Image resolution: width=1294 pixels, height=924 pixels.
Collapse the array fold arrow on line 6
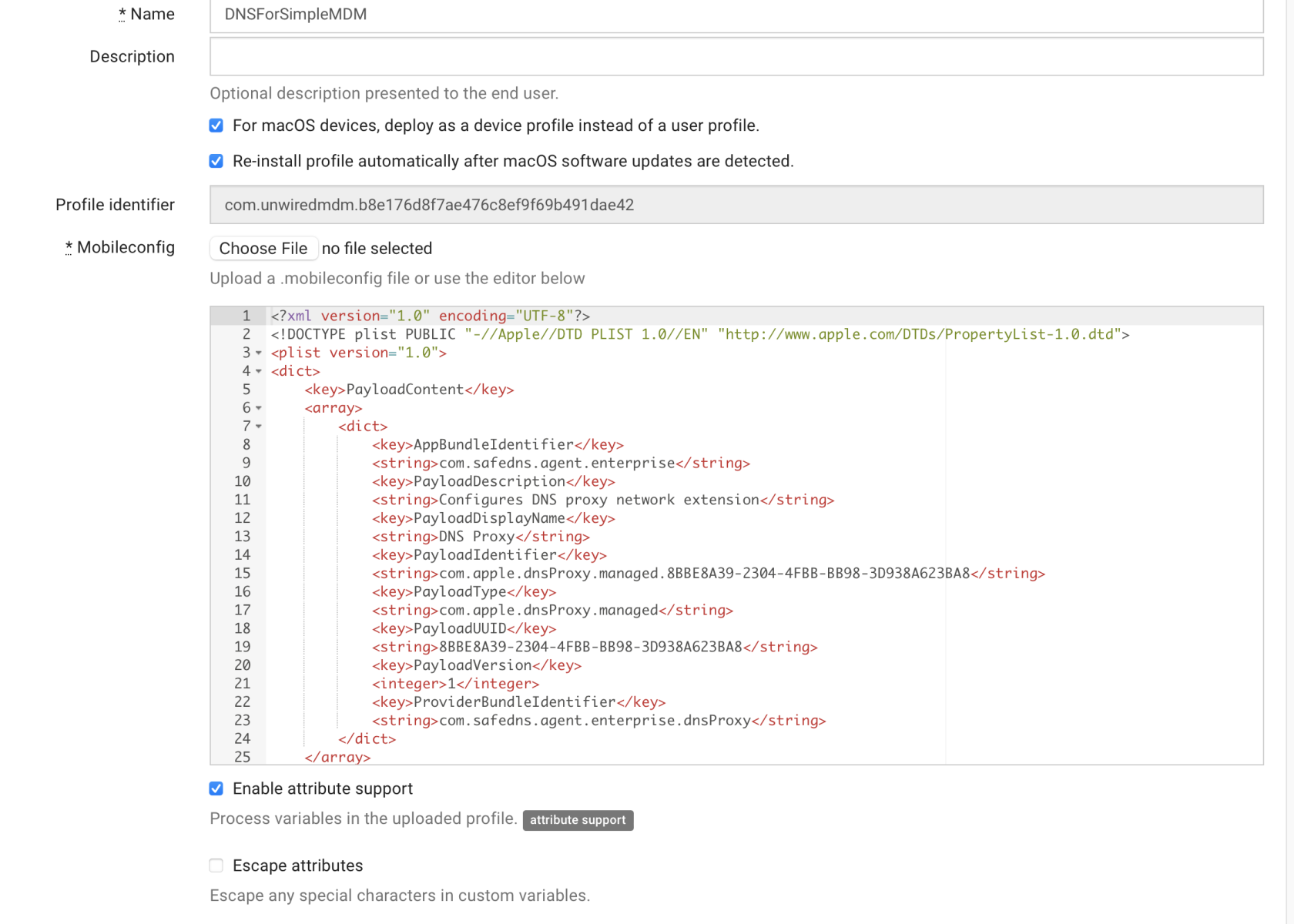[259, 408]
